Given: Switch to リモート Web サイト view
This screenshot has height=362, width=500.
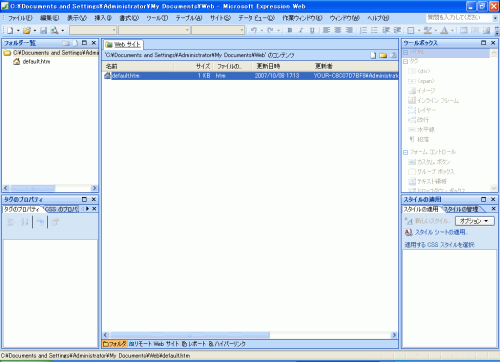Looking at the screenshot, I should pyautogui.click(x=154, y=344).
